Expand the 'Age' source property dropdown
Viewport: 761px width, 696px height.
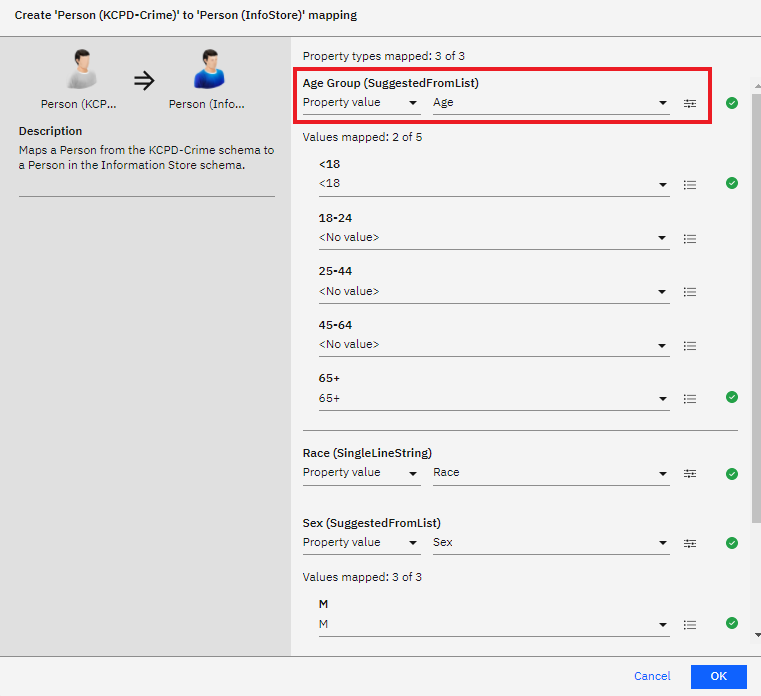tap(551, 103)
